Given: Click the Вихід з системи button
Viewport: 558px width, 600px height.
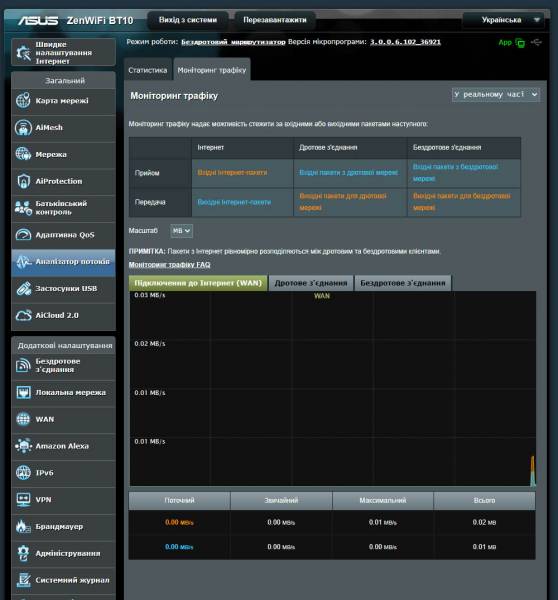Looking at the screenshot, I should point(188,20).
